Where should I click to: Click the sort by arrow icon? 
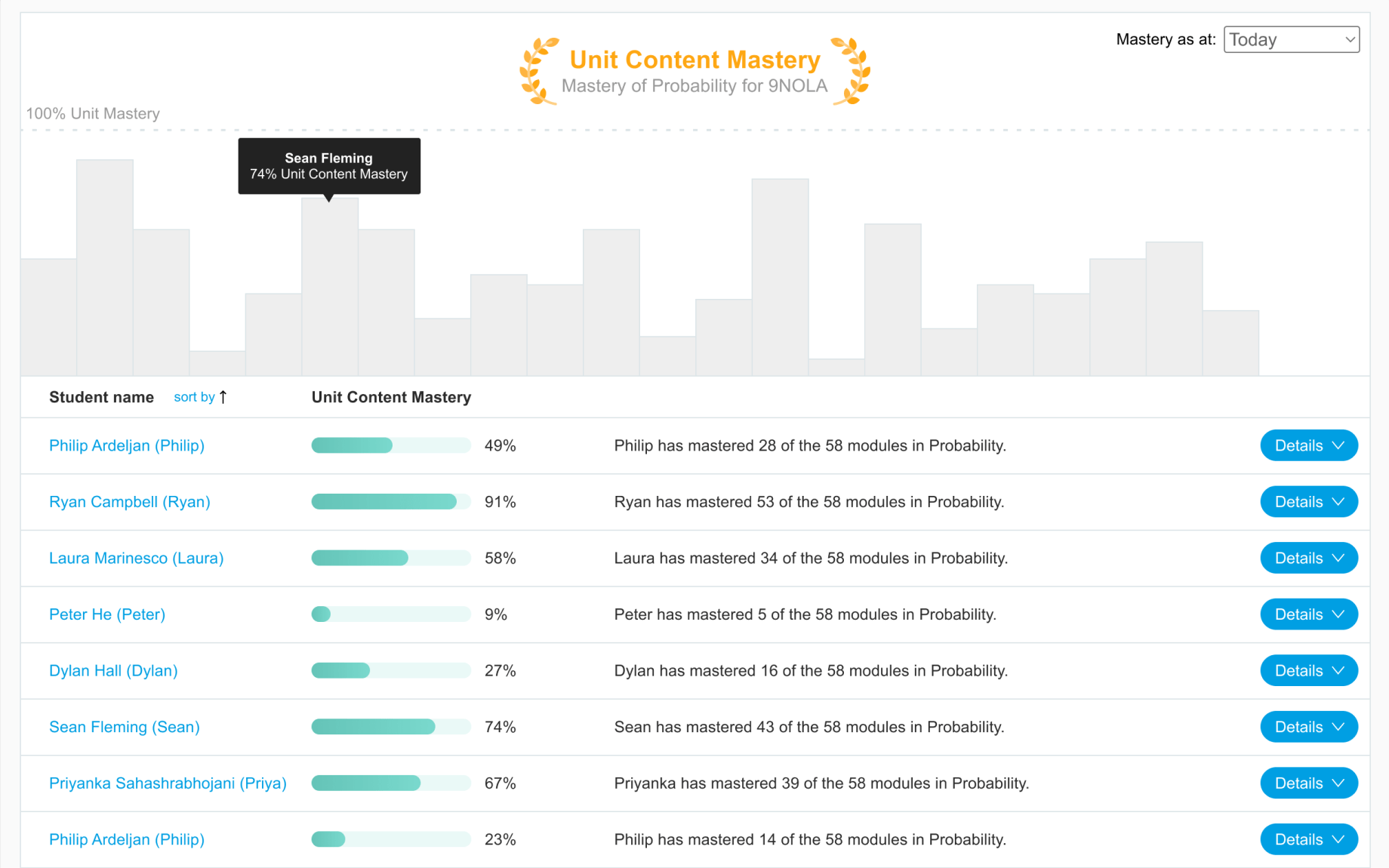click(x=223, y=397)
